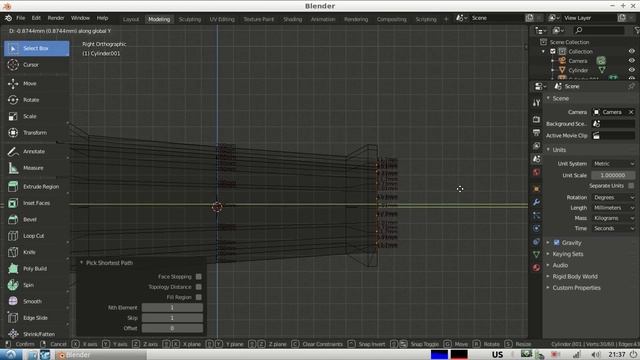This screenshot has width=640, height=360.
Task: Open the Time units dropdown
Action: coord(613,229)
